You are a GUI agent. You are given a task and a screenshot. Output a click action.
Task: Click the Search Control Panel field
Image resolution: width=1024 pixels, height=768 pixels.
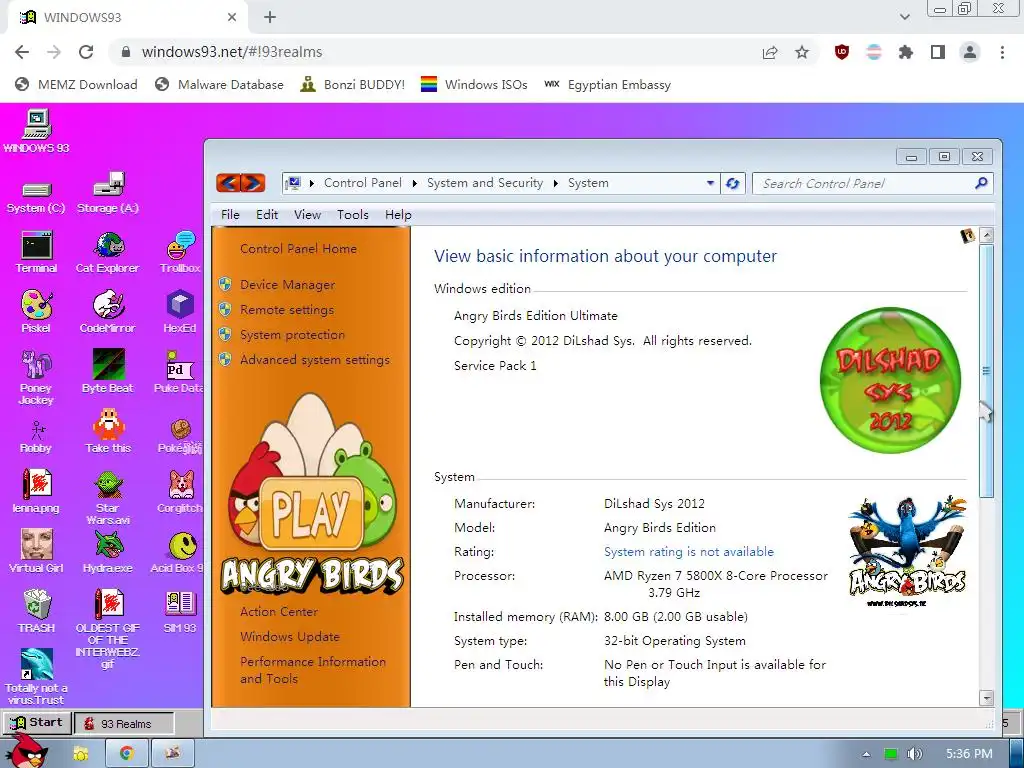point(872,184)
